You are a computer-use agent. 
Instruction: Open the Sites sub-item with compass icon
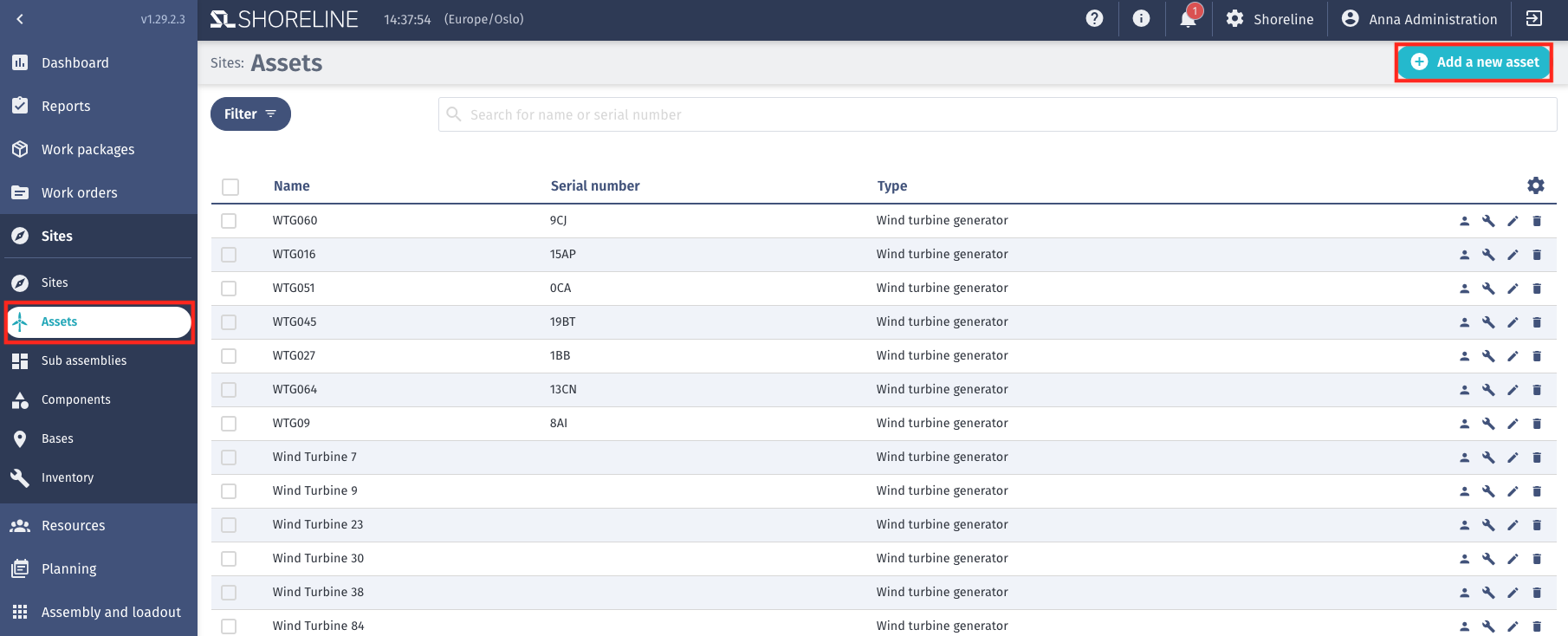tap(99, 282)
